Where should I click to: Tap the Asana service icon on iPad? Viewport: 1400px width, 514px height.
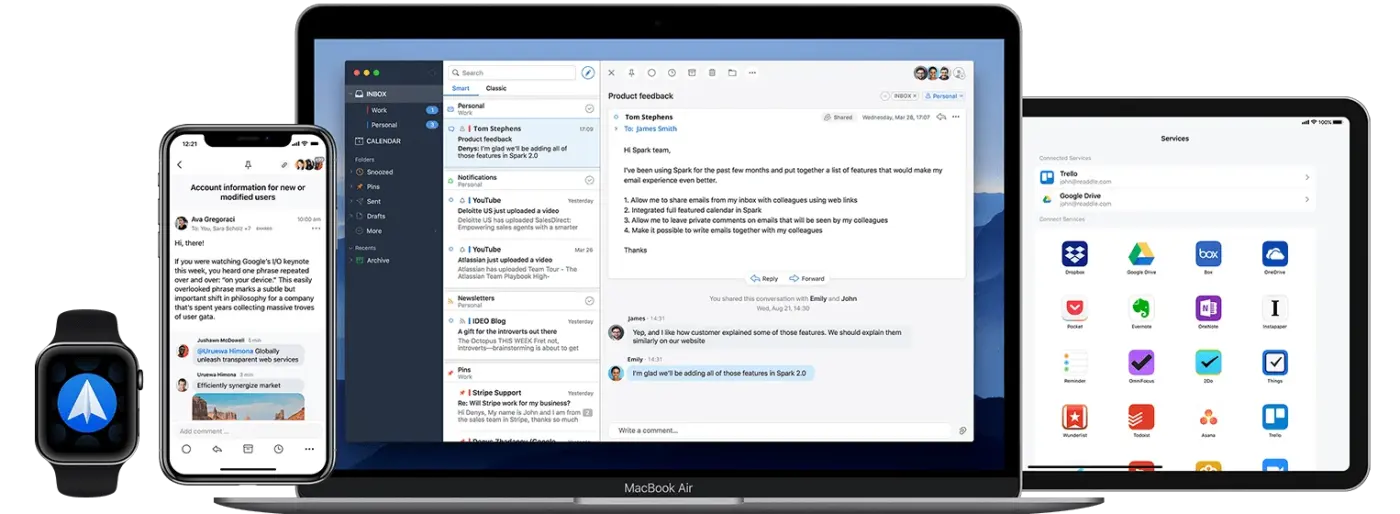[1208, 417]
